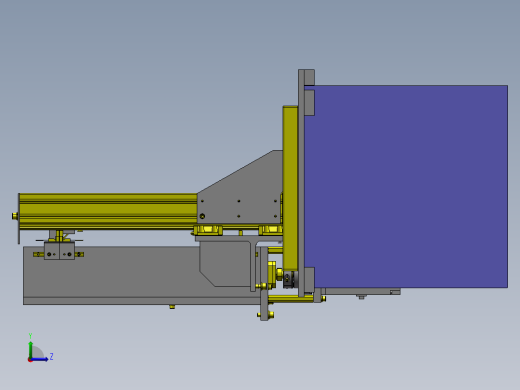Select the large blue box body
520x390 pixels.
coord(406,187)
